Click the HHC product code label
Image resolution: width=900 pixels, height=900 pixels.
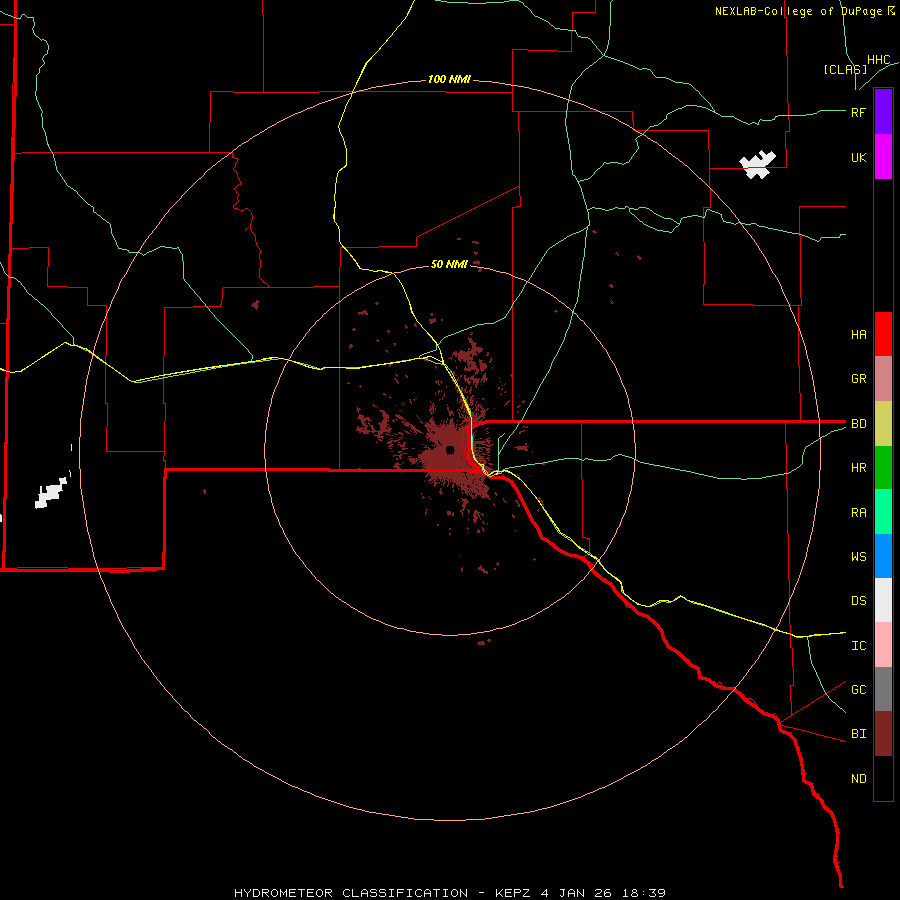pos(879,60)
